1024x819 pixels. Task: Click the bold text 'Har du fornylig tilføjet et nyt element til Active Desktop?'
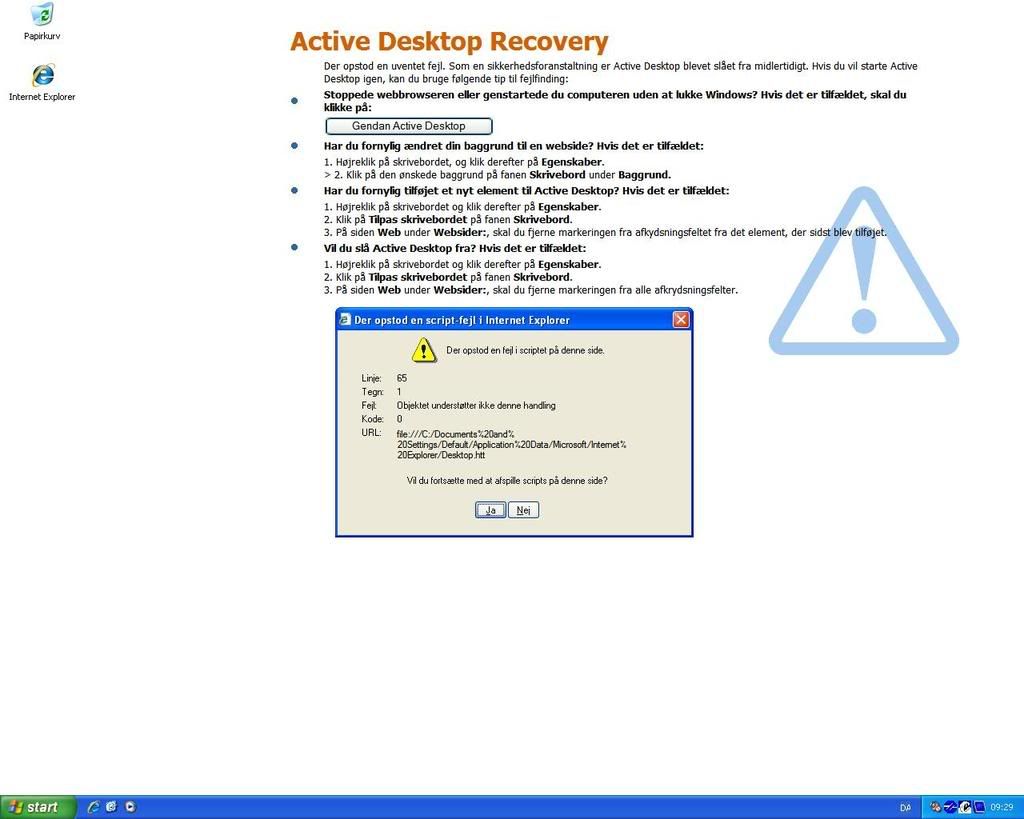click(x=471, y=191)
